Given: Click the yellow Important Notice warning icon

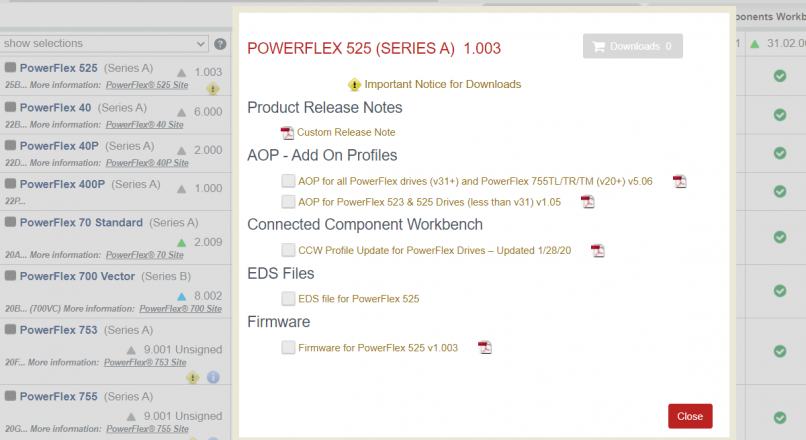Looking at the screenshot, I should click(x=354, y=84).
